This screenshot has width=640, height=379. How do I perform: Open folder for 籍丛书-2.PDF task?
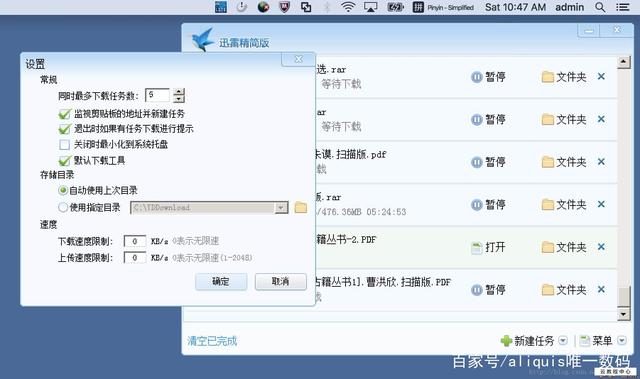pyautogui.click(x=564, y=247)
